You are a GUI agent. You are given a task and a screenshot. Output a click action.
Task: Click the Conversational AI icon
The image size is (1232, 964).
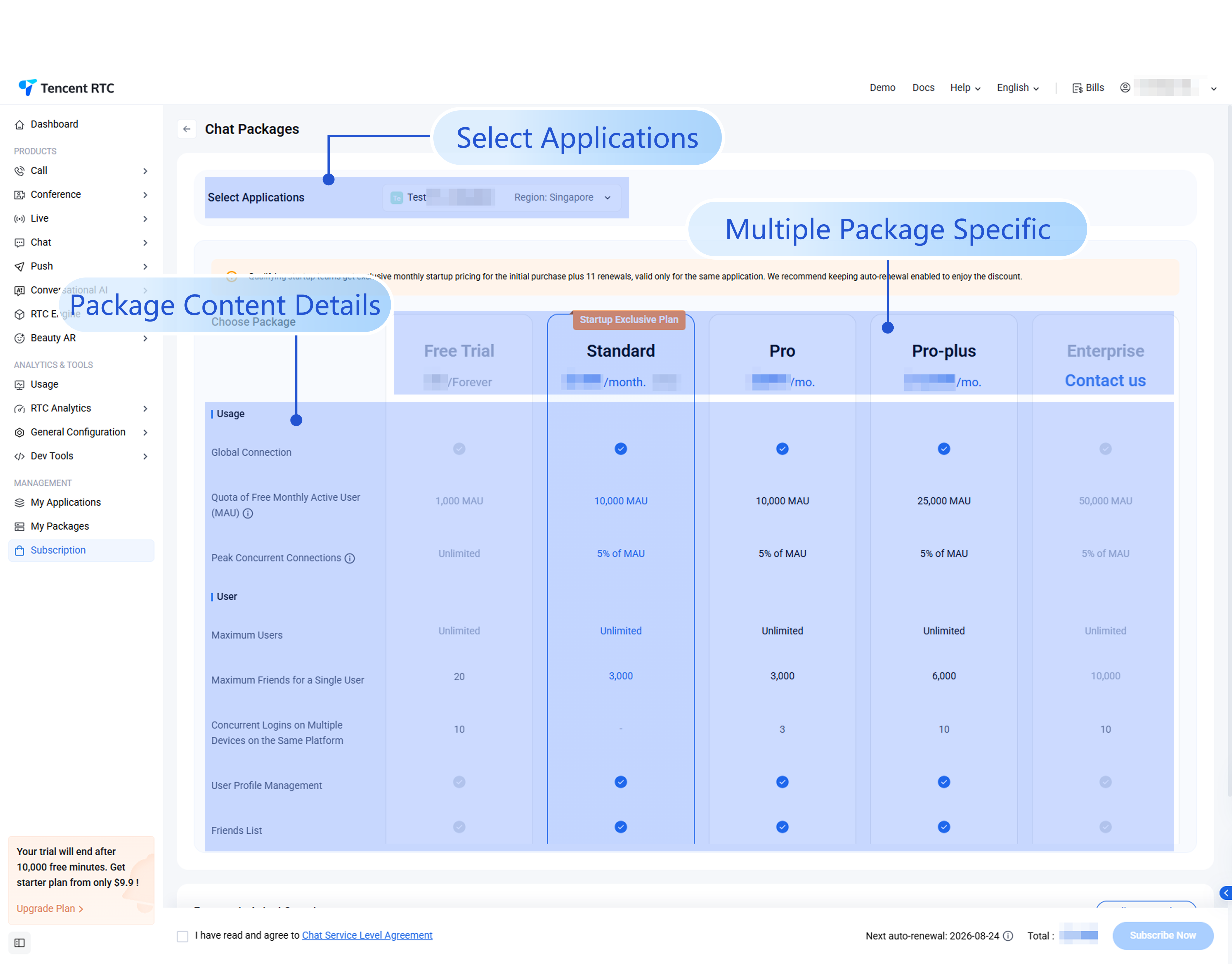pos(20,291)
